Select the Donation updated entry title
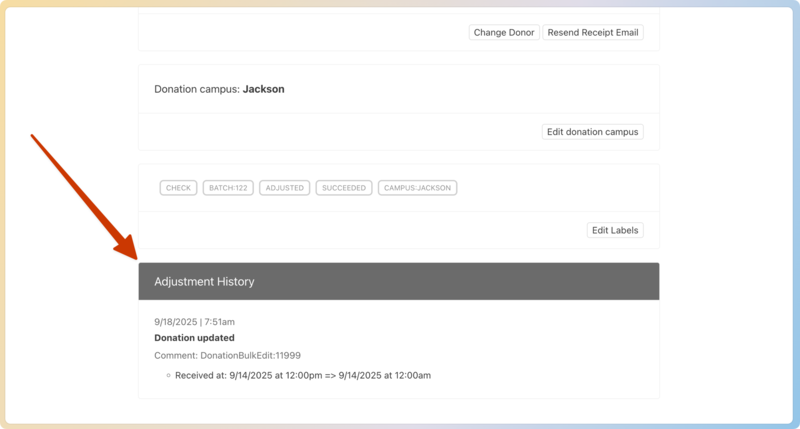The image size is (800, 429). [x=194, y=338]
